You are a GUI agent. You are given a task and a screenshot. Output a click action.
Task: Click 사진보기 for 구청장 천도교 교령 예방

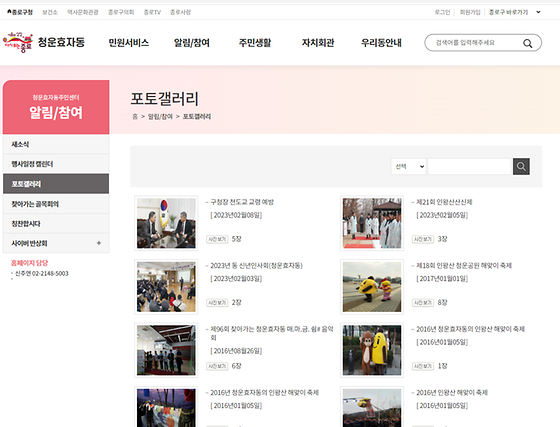point(217,239)
